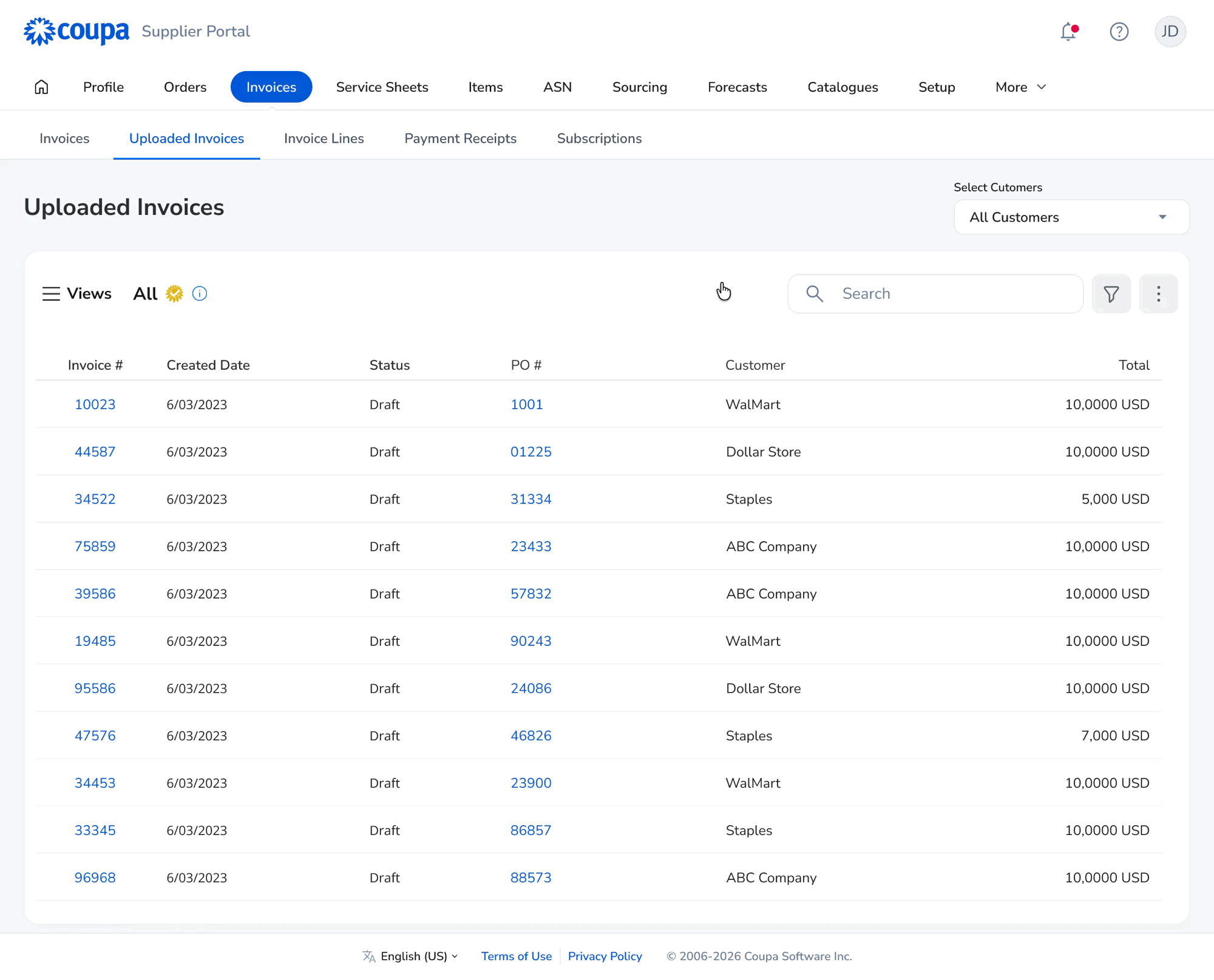1214x980 pixels.
Task: Click the search magnifier icon
Action: tap(815, 294)
